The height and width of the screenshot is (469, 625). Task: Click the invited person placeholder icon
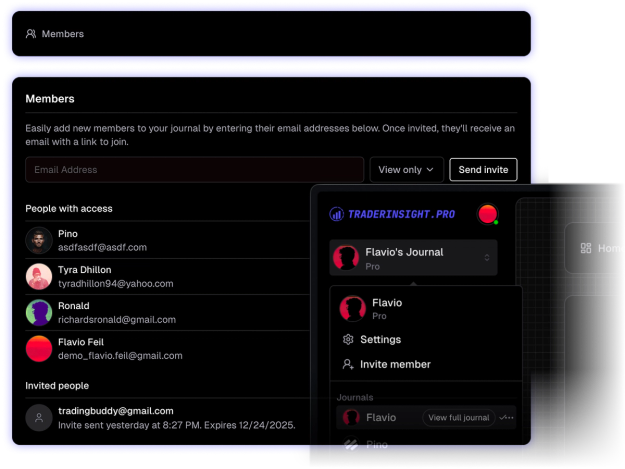point(39,418)
